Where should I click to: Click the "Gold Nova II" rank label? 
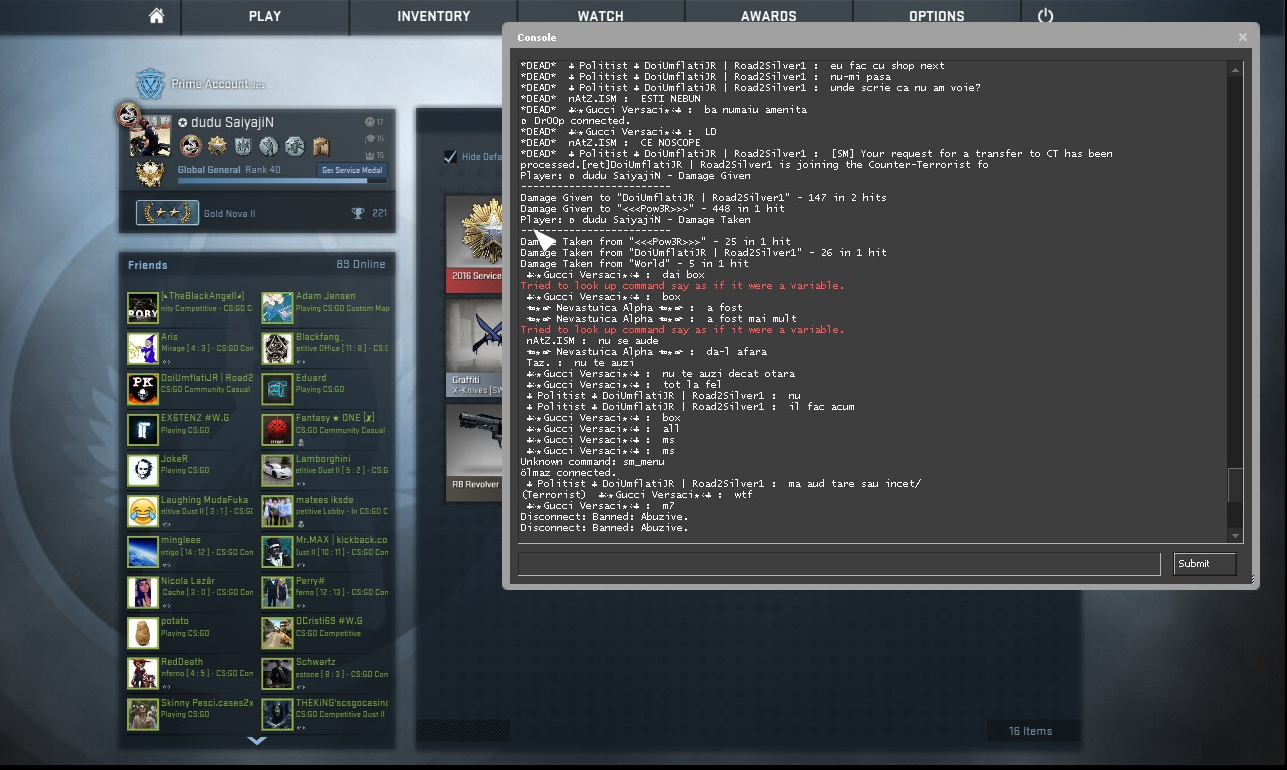[229, 214]
